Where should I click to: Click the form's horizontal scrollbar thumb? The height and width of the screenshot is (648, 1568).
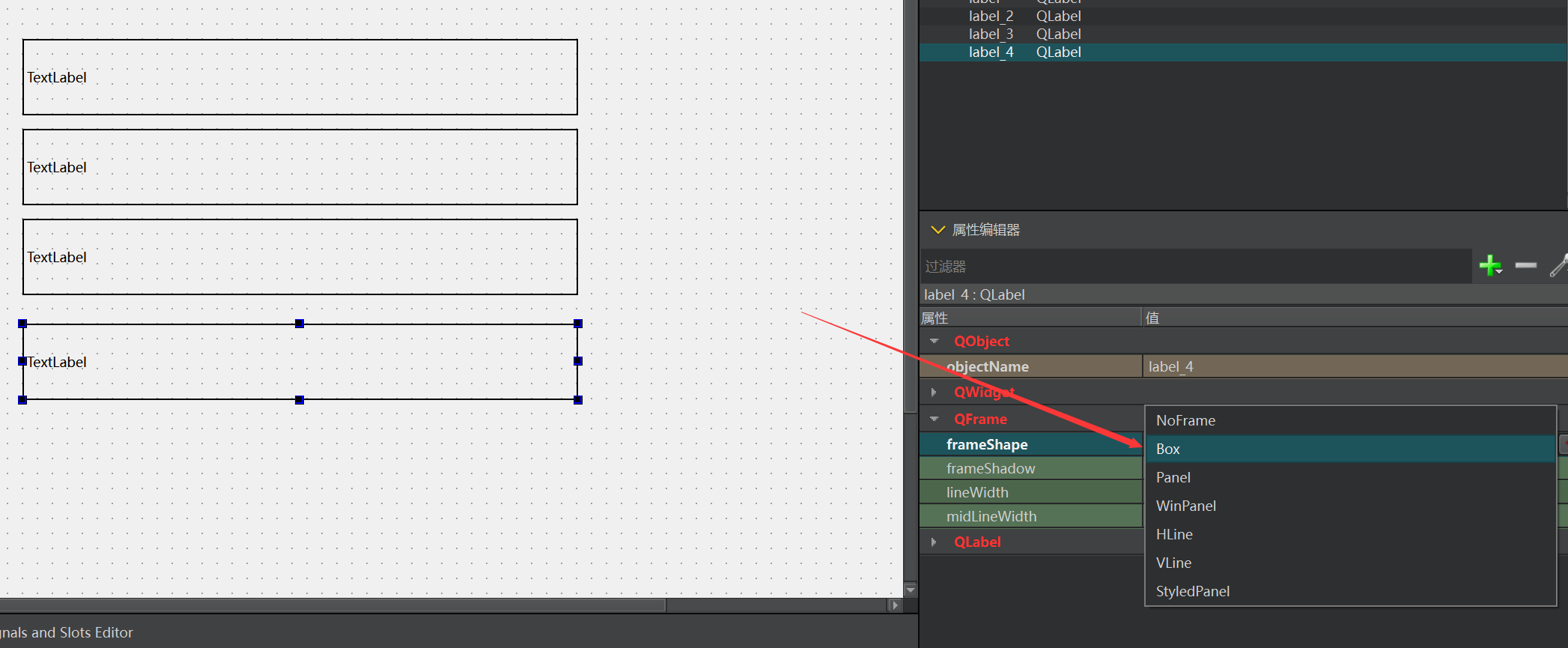332,605
